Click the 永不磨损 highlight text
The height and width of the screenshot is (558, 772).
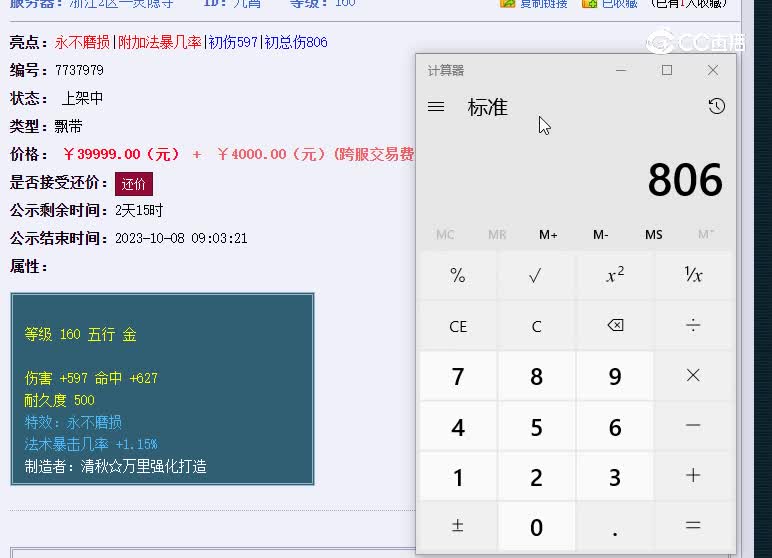pos(82,42)
